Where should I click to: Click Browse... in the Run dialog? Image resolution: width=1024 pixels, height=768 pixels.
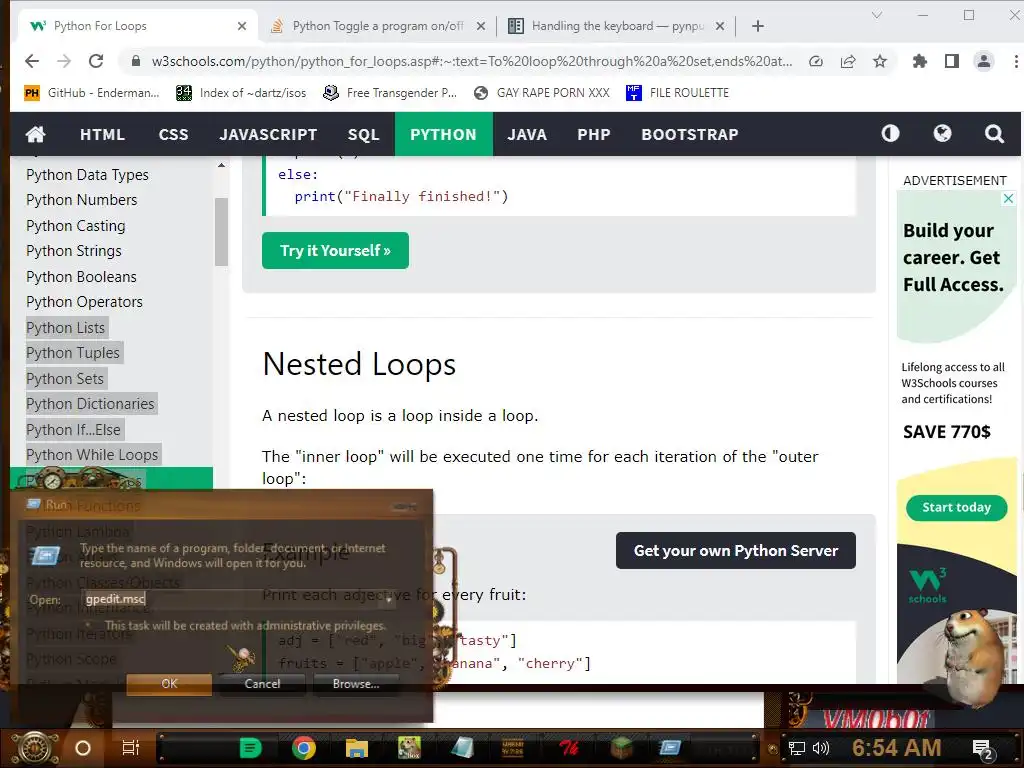[x=356, y=684]
